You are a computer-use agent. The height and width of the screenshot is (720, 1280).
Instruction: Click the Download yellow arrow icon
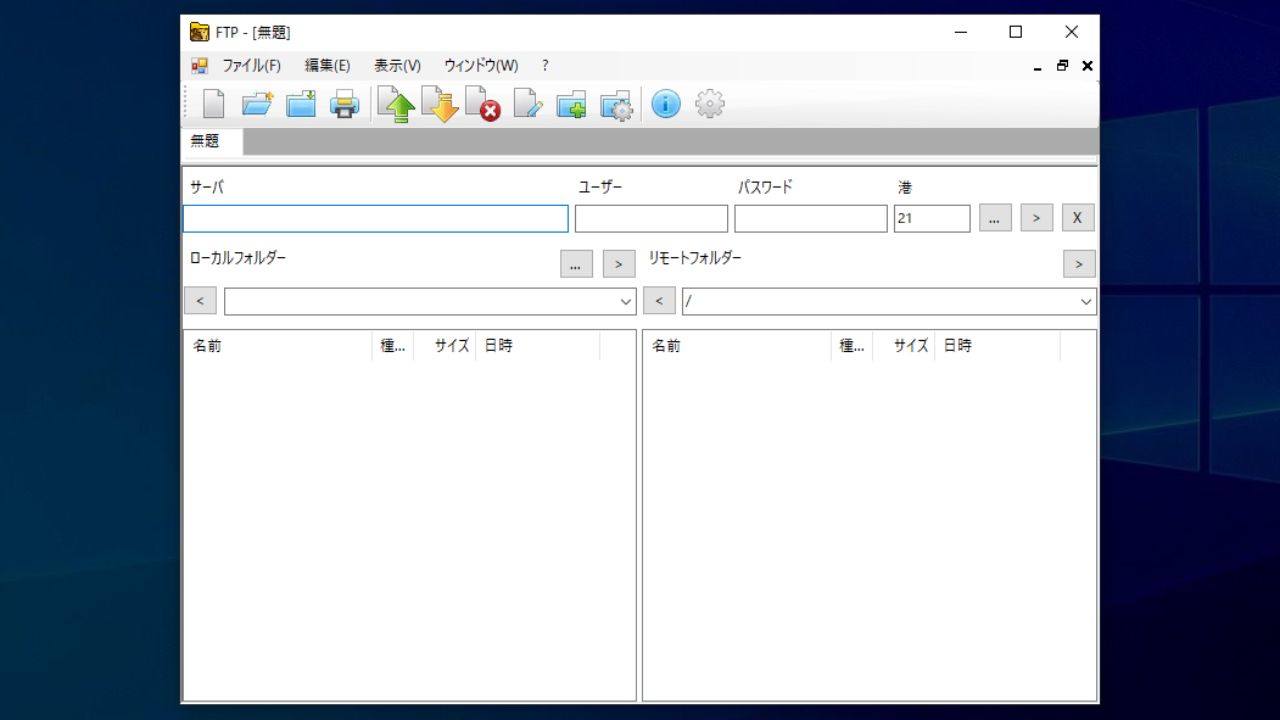[x=440, y=104]
